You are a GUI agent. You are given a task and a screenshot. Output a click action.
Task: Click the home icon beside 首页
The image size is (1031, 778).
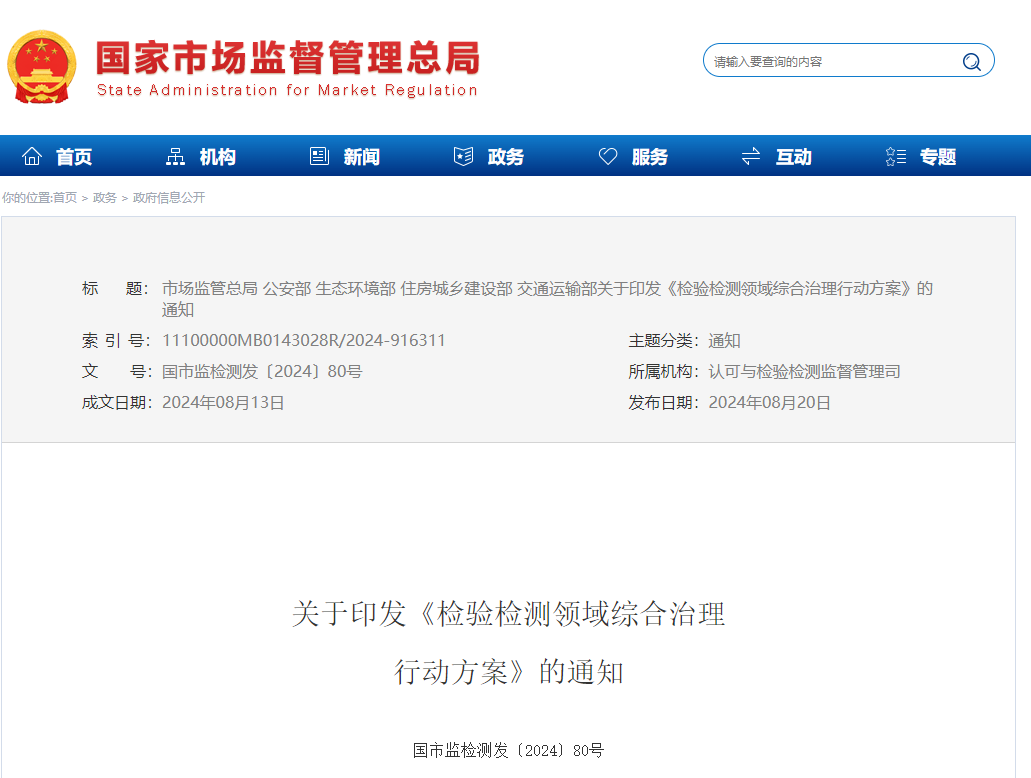point(32,155)
